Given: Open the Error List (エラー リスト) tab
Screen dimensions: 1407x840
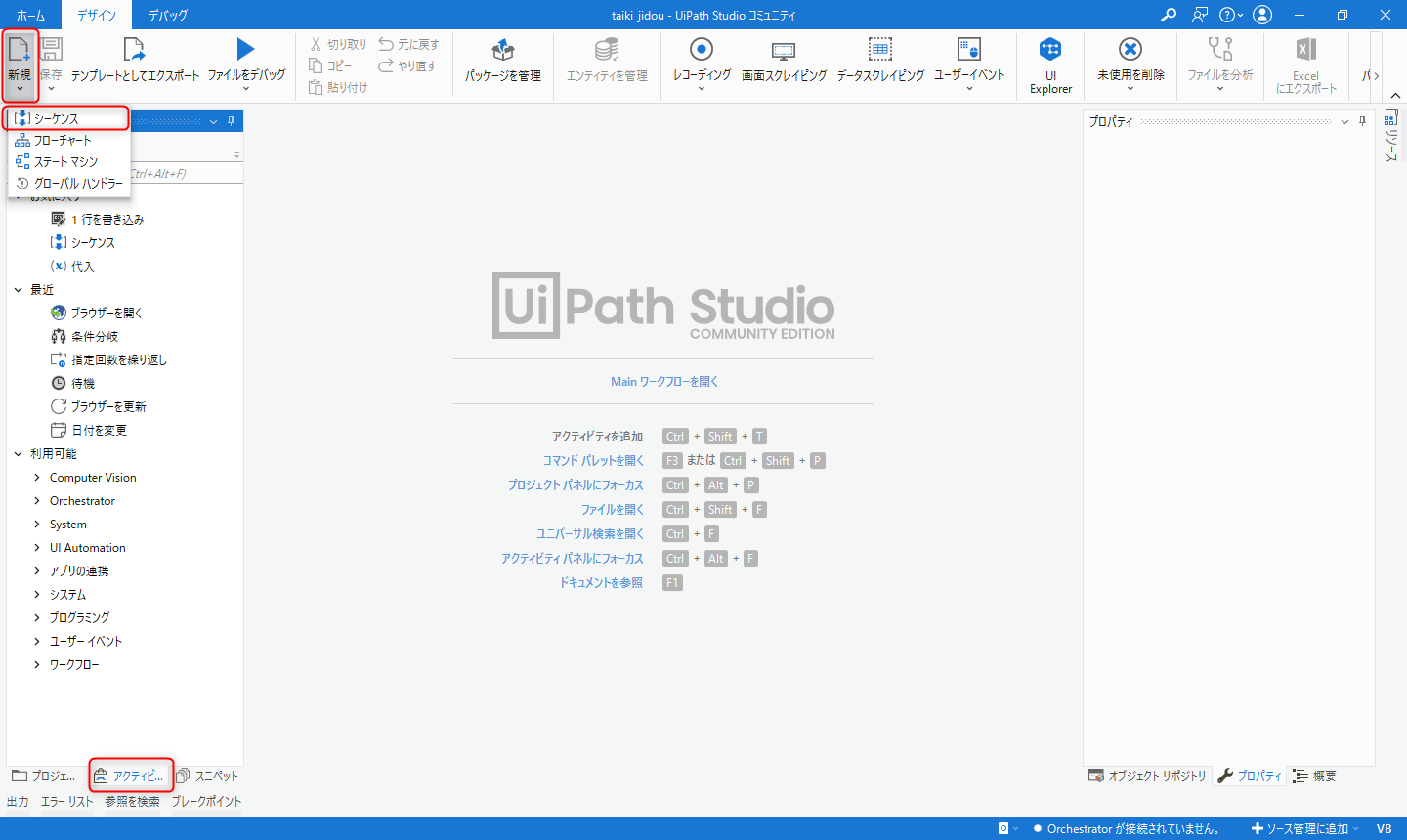Looking at the screenshot, I should (x=66, y=802).
